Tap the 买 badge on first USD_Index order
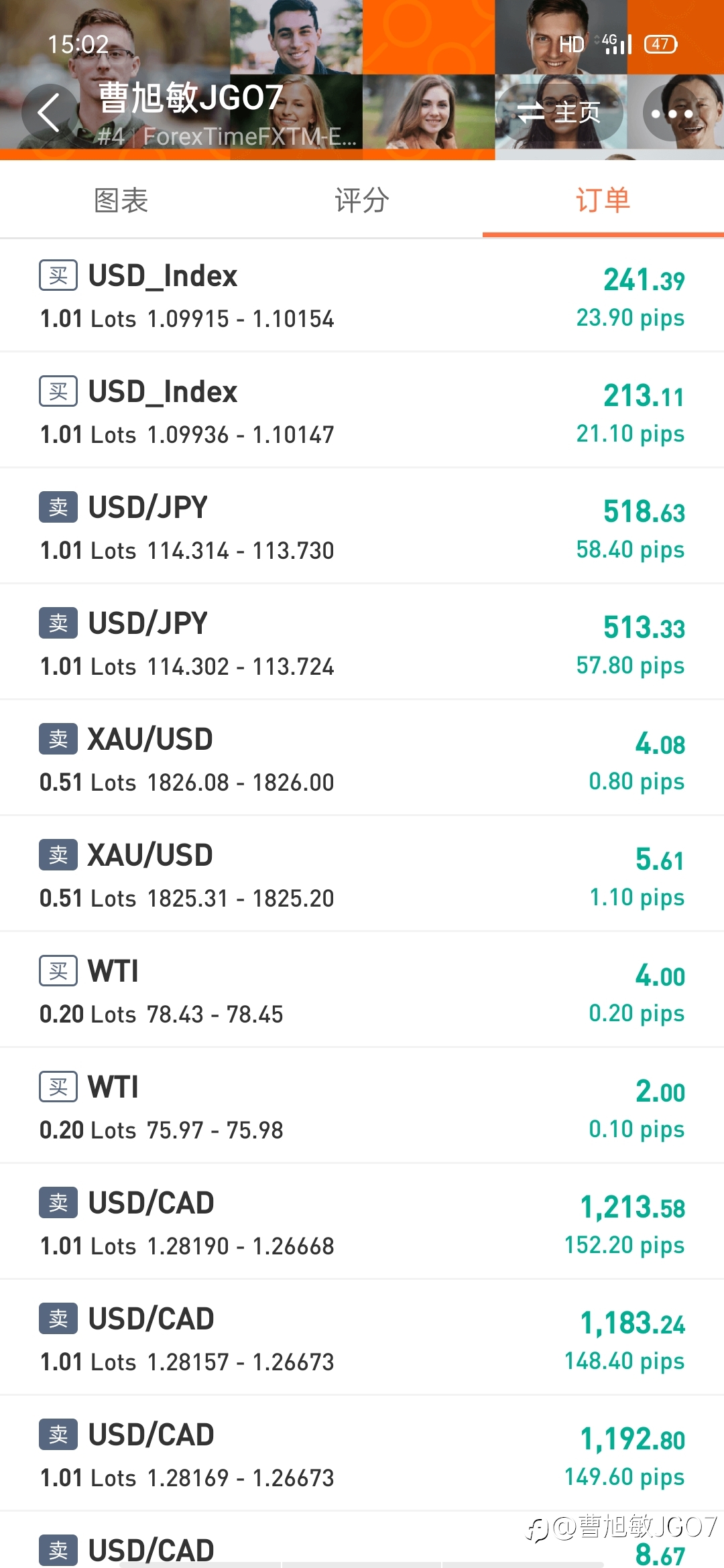 coord(58,275)
